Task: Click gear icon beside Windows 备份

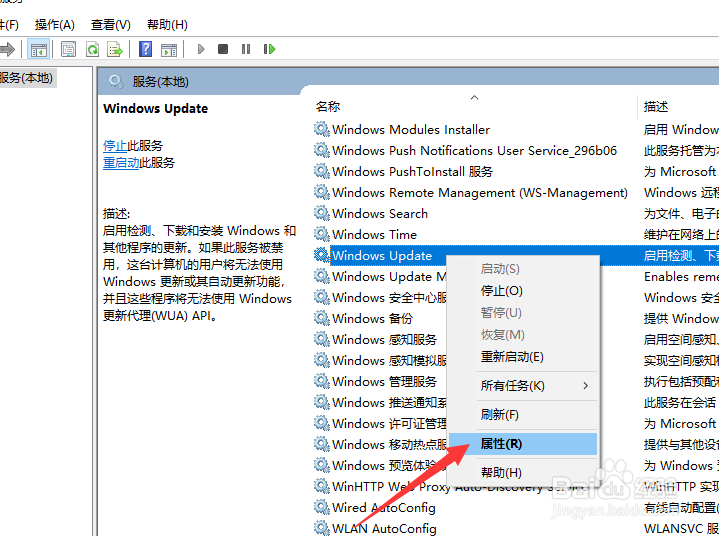Action: pos(321,318)
